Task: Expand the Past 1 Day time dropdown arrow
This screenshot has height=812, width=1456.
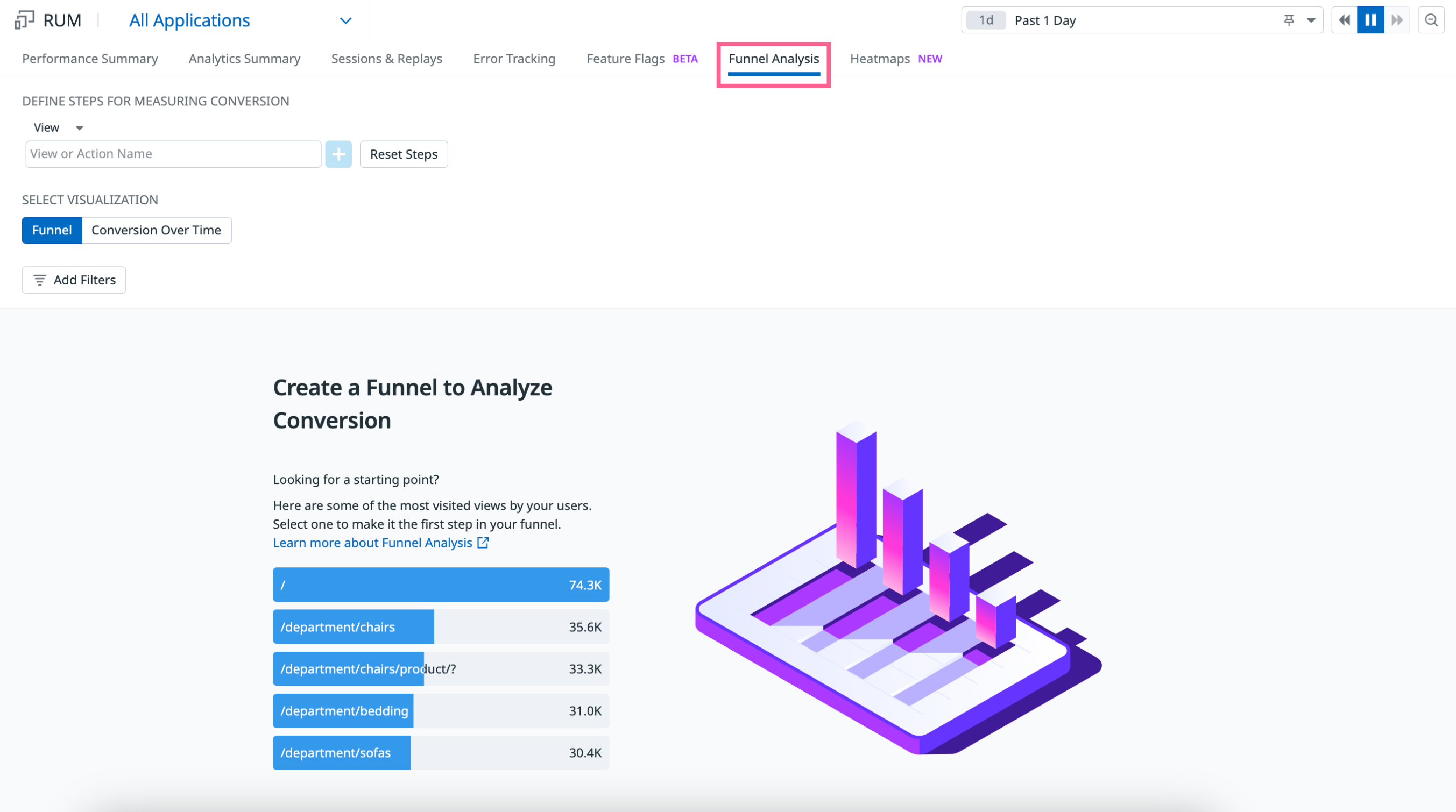Action: [x=1311, y=20]
